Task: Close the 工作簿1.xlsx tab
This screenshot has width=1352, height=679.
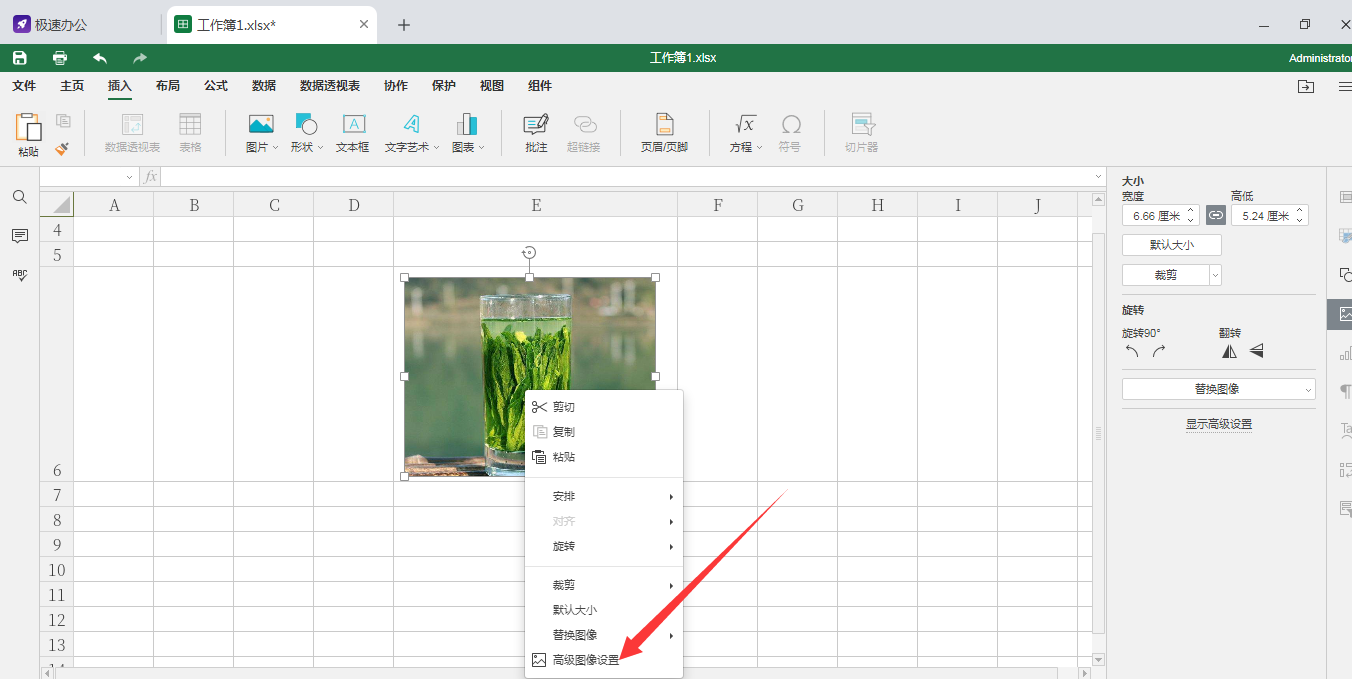Action: (364, 25)
